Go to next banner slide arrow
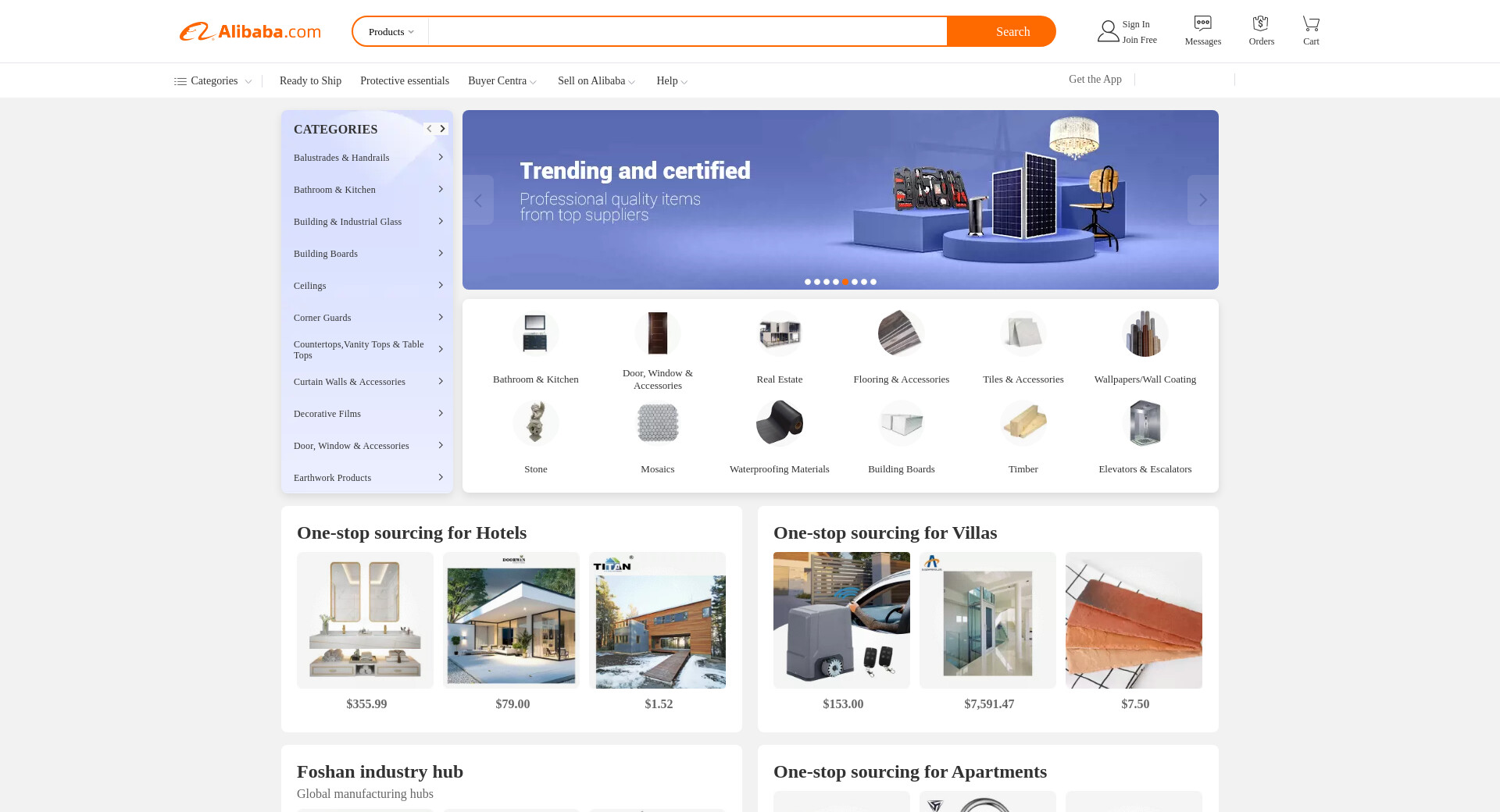1500x812 pixels. 1203,200
